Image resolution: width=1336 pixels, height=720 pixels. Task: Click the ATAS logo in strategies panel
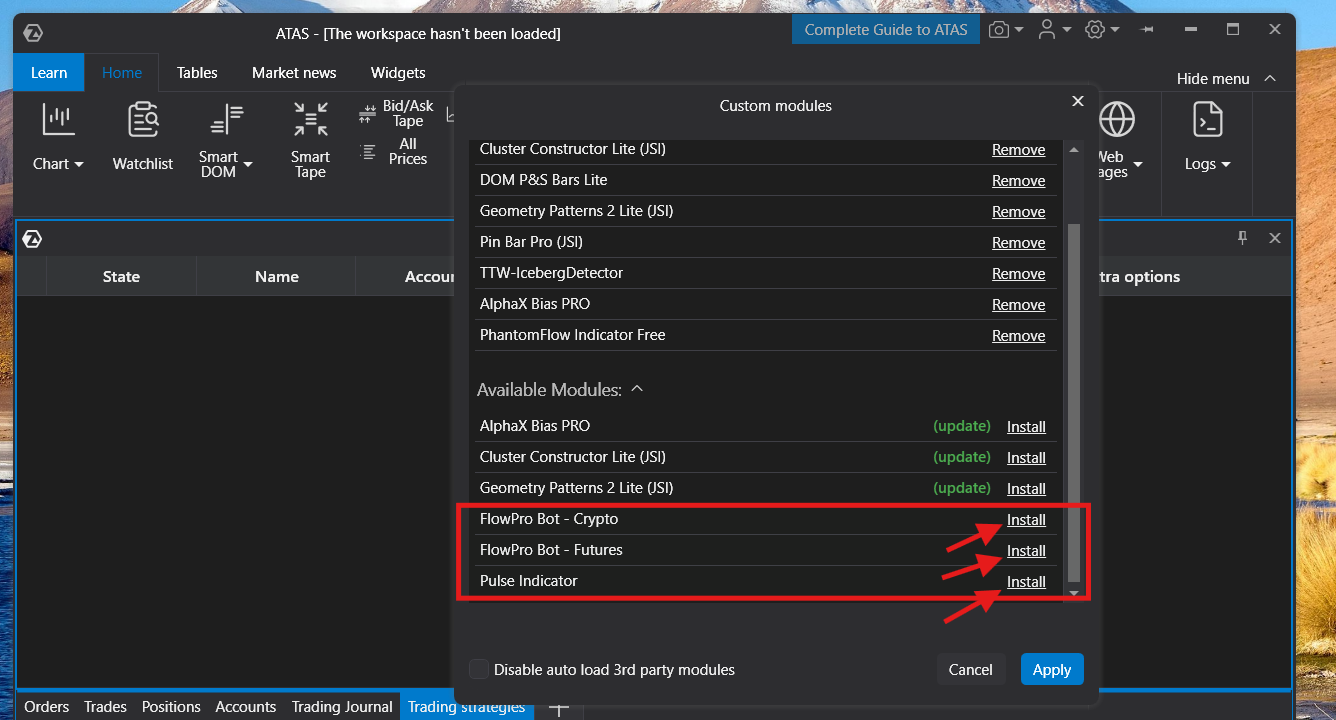[32, 239]
